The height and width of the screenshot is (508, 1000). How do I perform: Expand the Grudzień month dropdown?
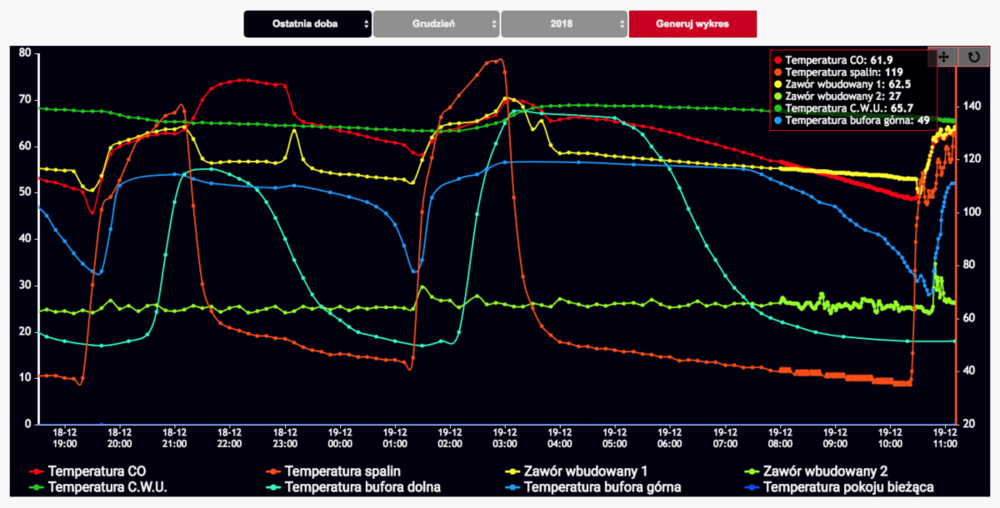(436, 24)
